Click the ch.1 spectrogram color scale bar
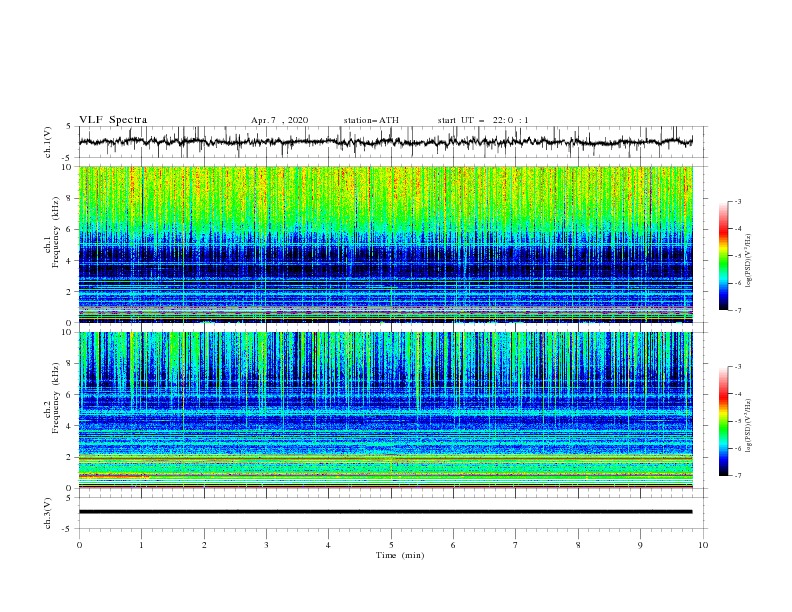This screenshot has height=612, width=792. pos(724,256)
